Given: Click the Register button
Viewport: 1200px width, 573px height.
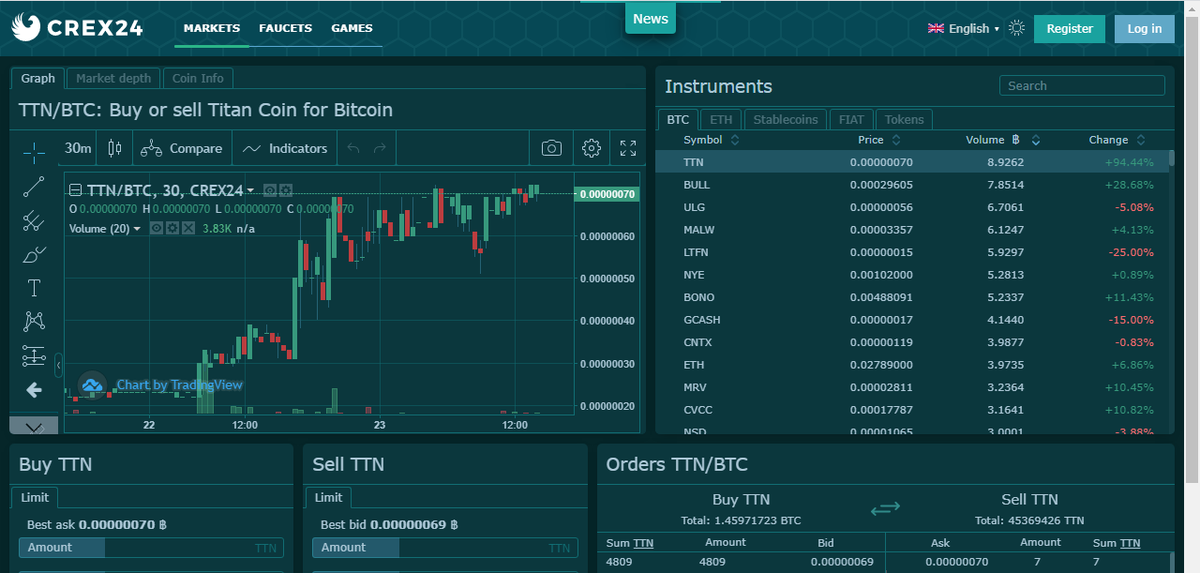Looking at the screenshot, I should coord(1070,28).
